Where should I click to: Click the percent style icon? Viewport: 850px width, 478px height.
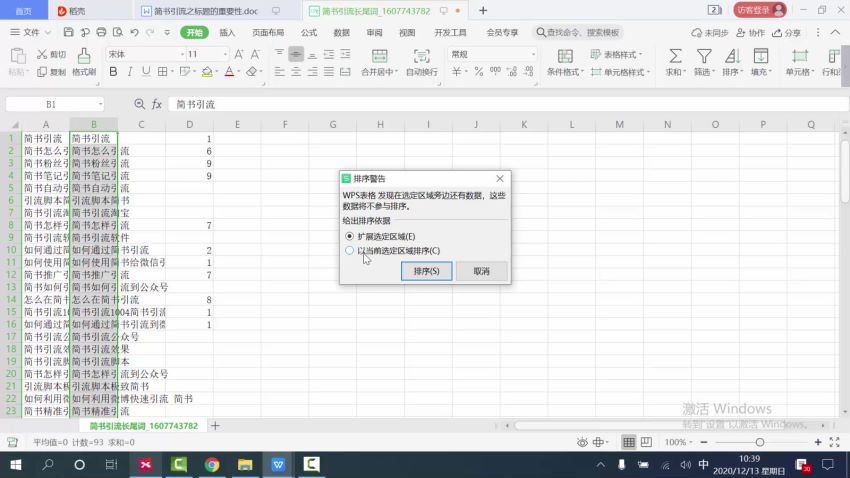click(479, 72)
